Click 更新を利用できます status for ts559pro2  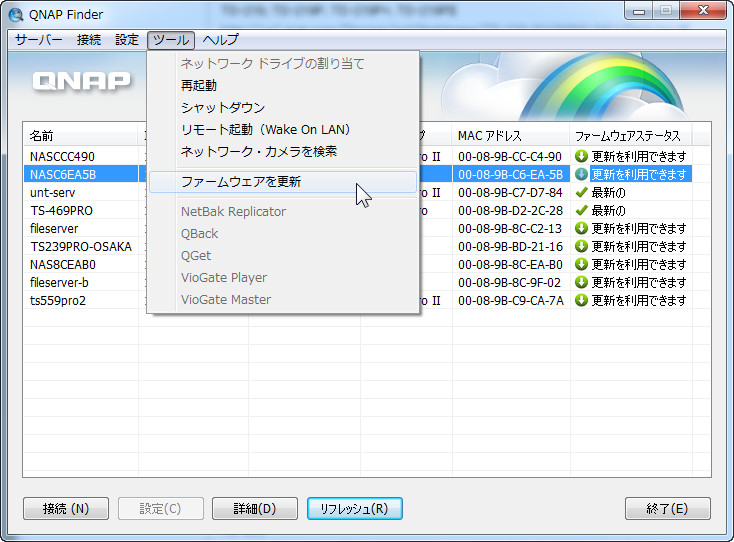tap(639, 300)
